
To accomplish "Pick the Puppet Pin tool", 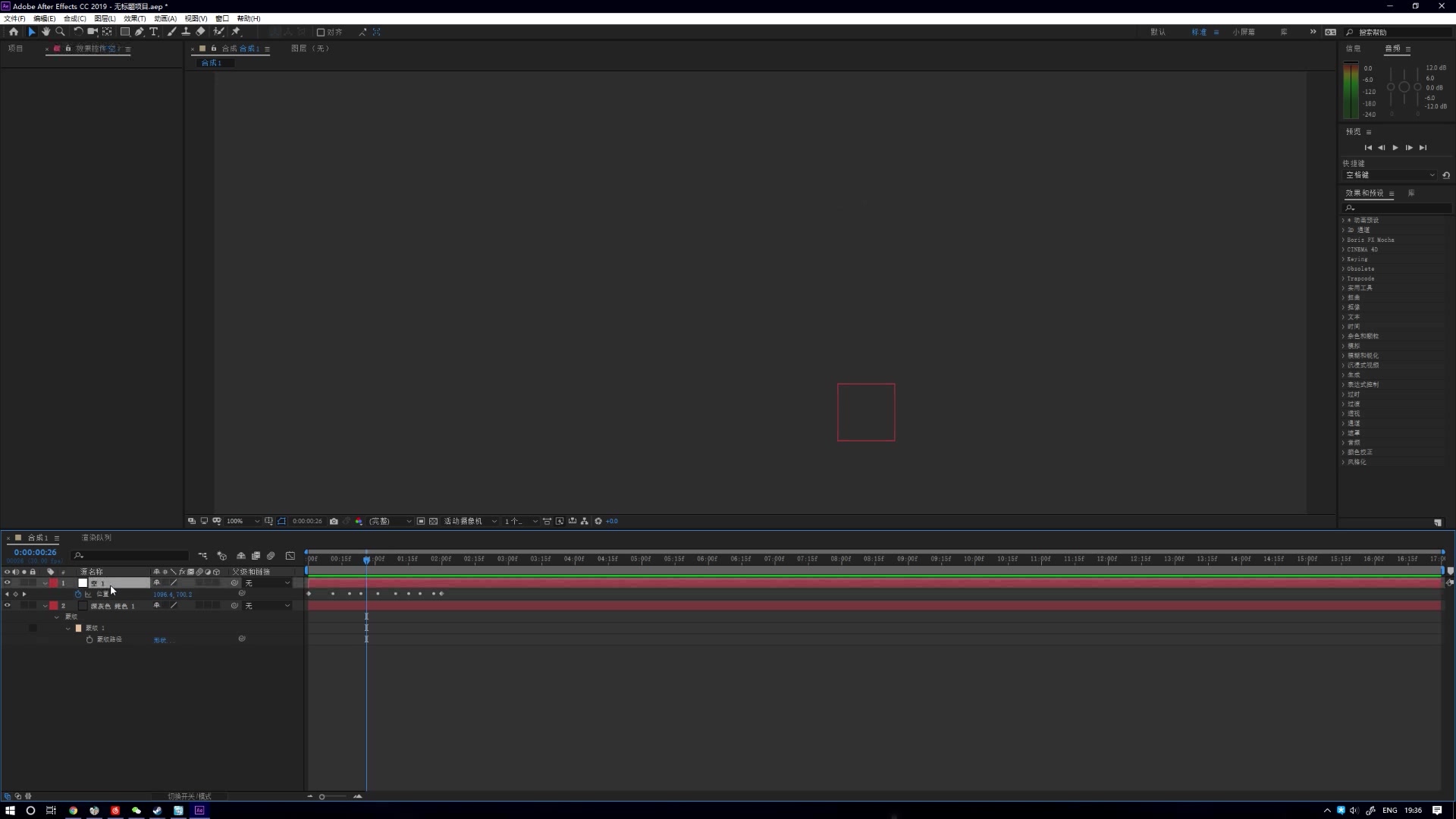I will (236, 32).
